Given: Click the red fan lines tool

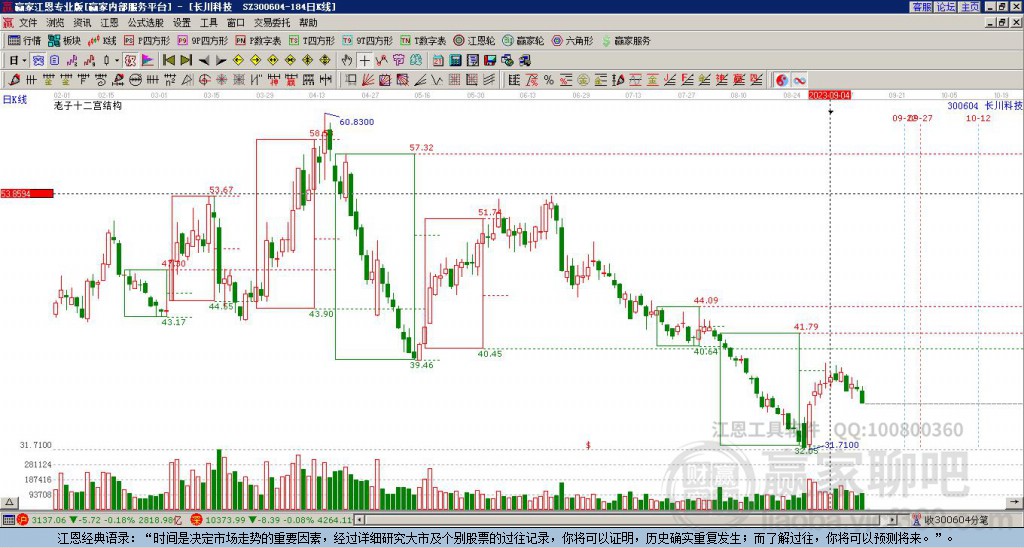Looking at the screenshot, I should click(x=368, y=80).
